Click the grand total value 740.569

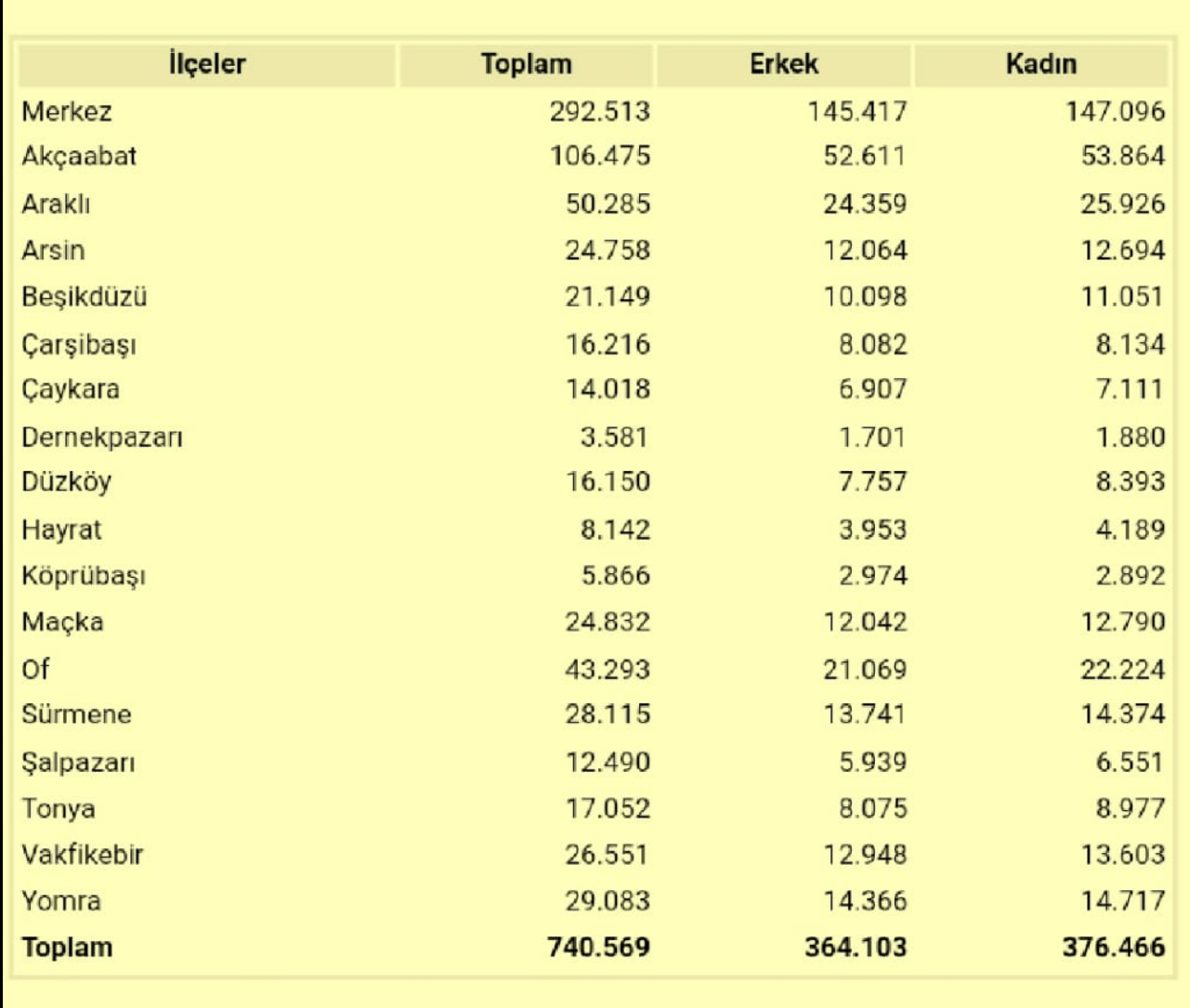(x=598, y=947)
